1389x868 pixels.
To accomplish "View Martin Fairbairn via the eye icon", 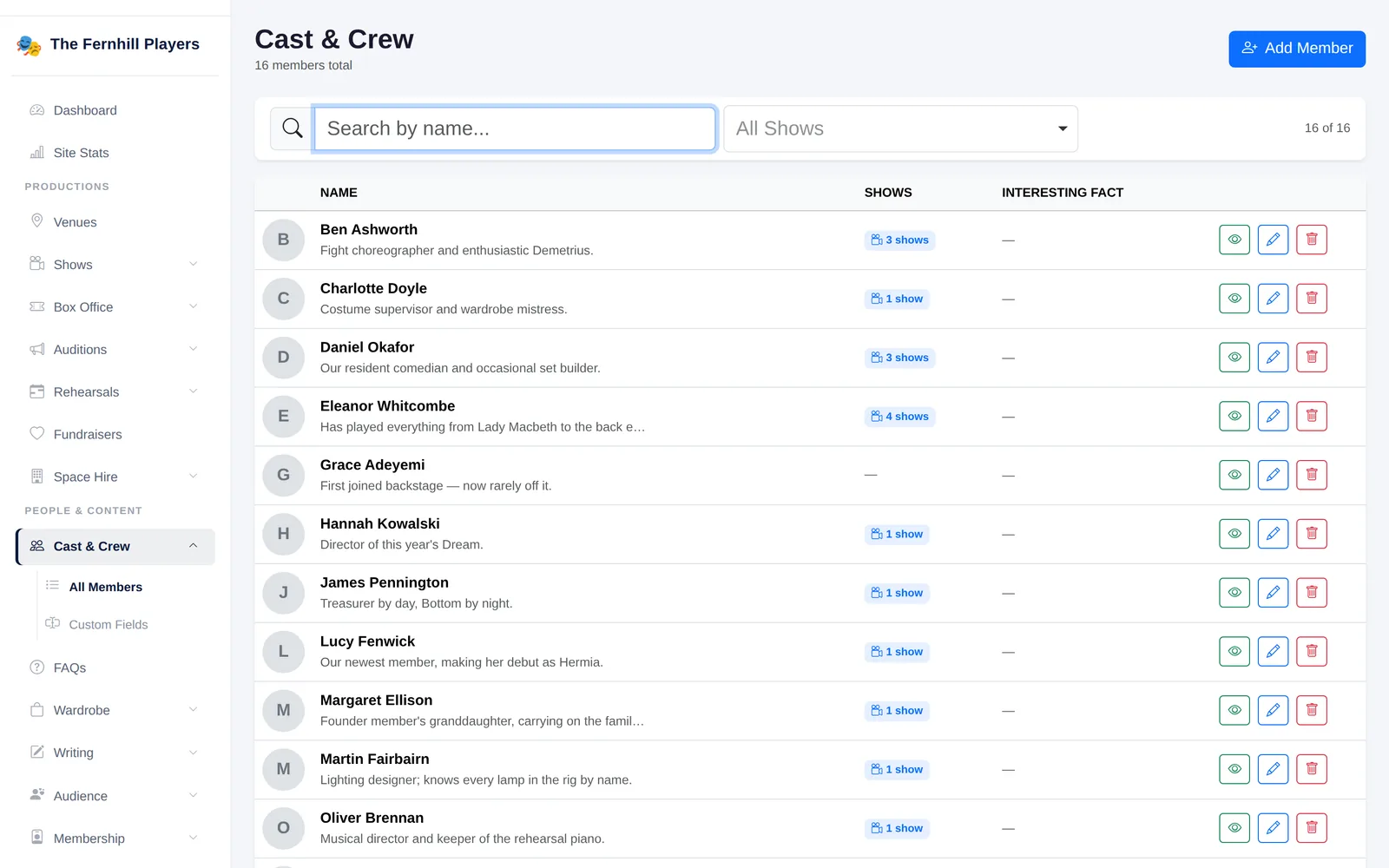I will click(x=1234, y=769).
